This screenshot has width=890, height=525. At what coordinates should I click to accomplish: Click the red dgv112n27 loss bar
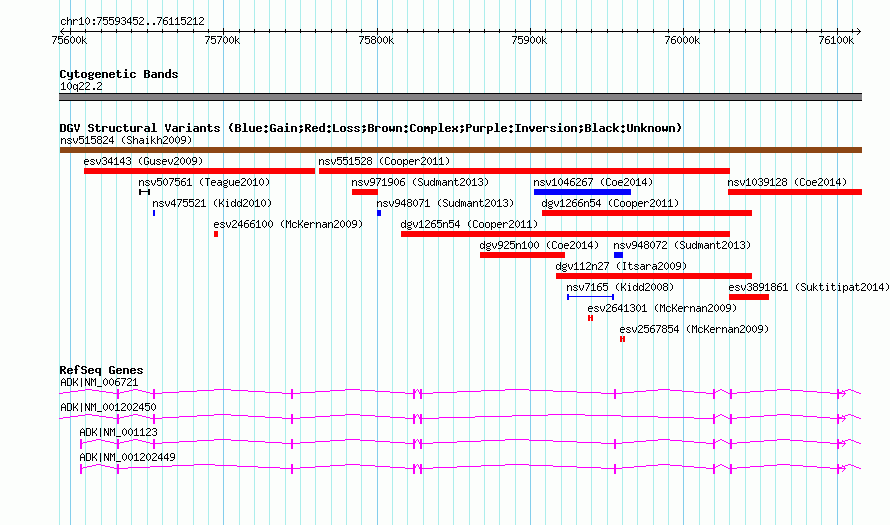tap(654, 276)
